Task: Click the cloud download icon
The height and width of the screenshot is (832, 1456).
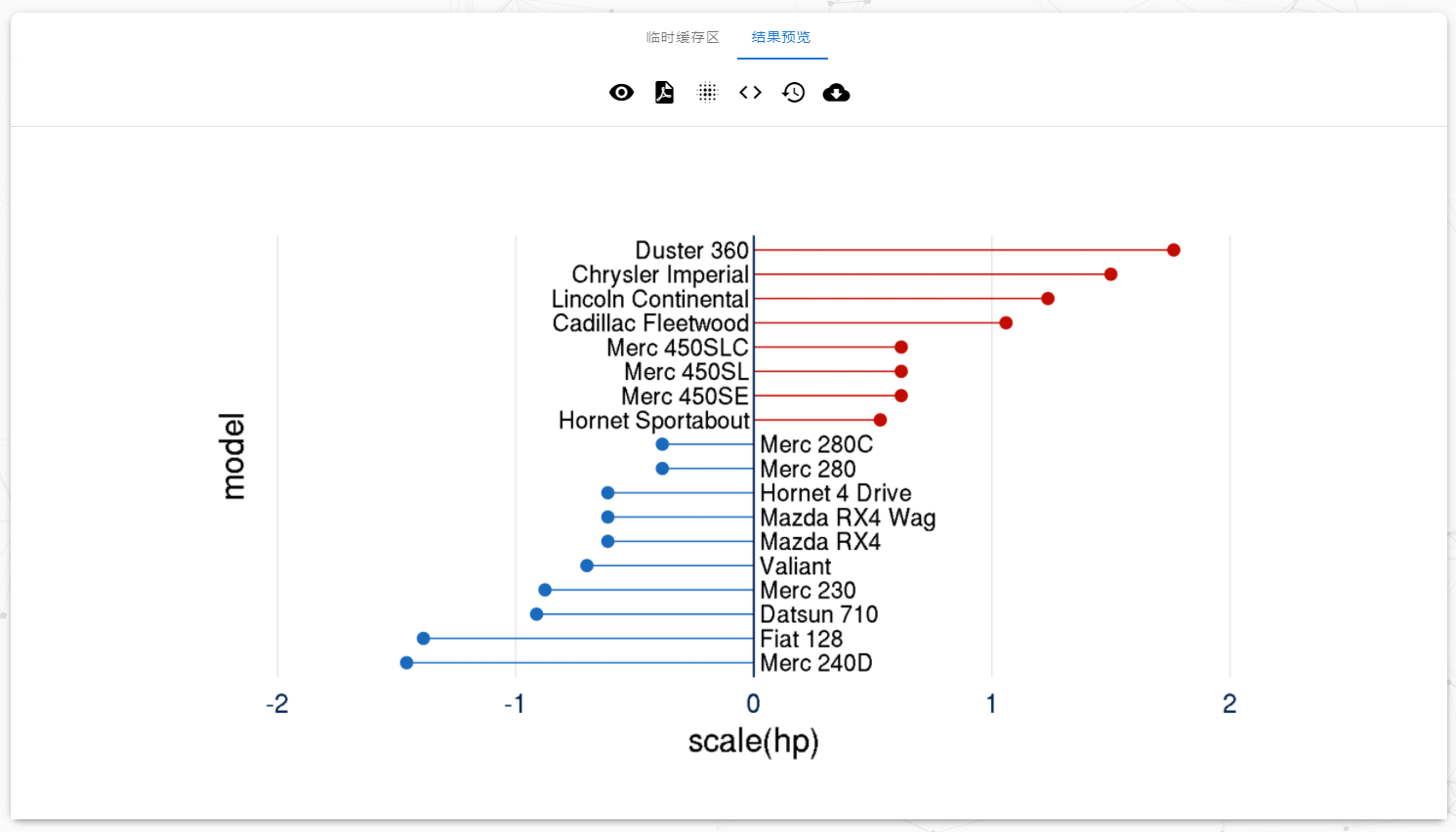Action: (x=836, y=93)
